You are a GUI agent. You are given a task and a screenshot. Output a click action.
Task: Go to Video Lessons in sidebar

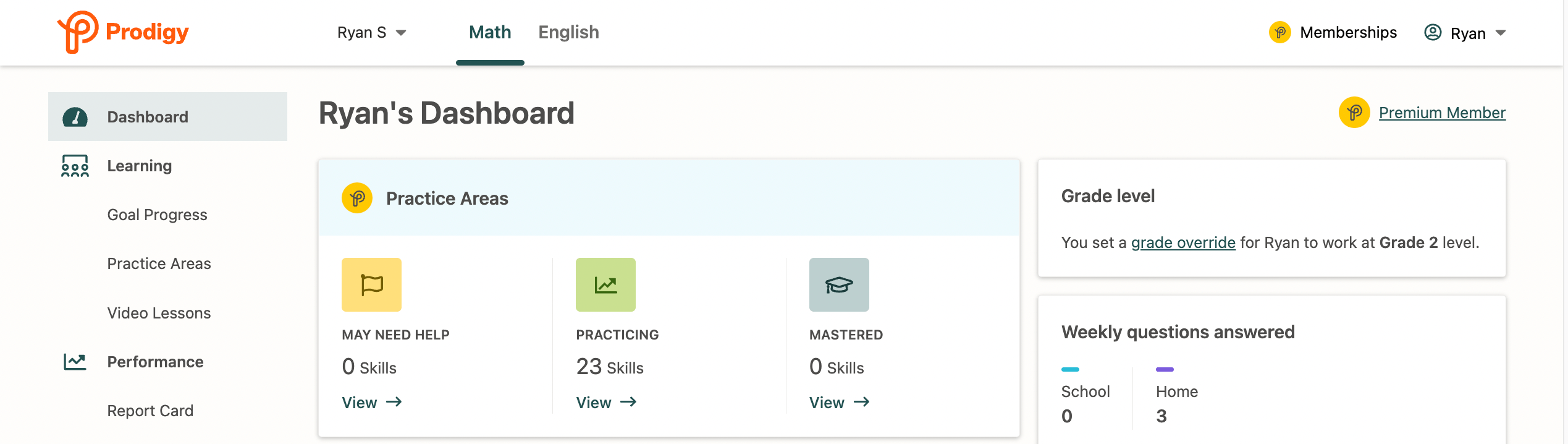click(x=159, y=313)
